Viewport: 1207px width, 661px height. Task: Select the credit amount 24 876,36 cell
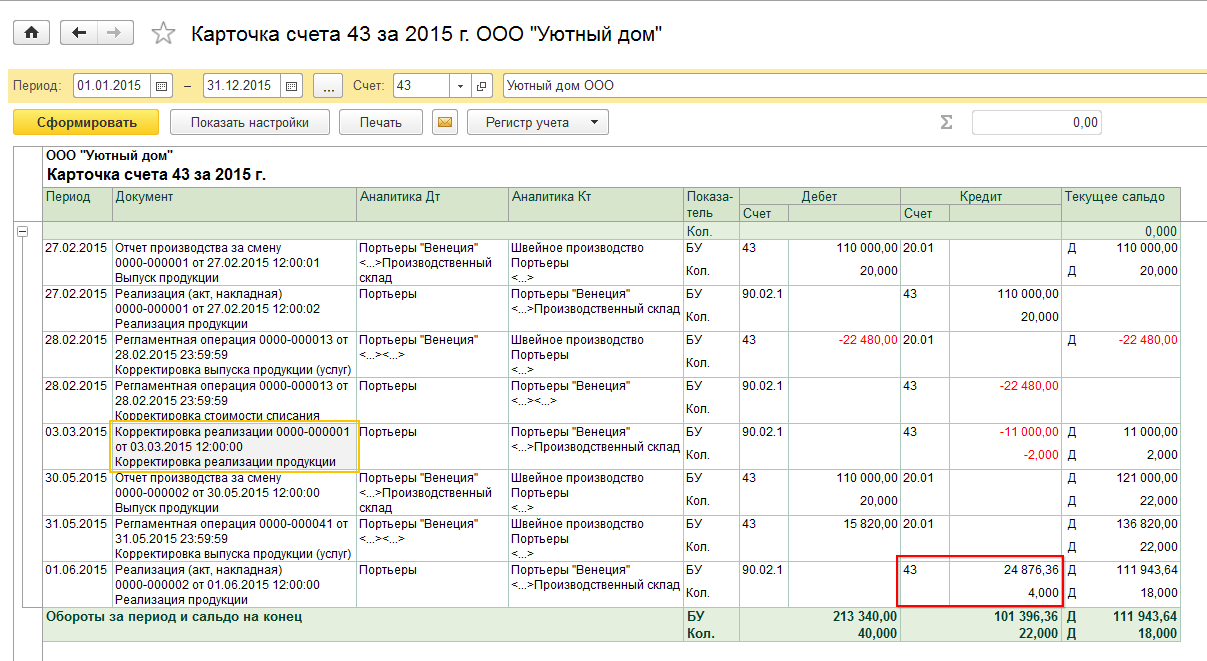tap(1004, 570)
